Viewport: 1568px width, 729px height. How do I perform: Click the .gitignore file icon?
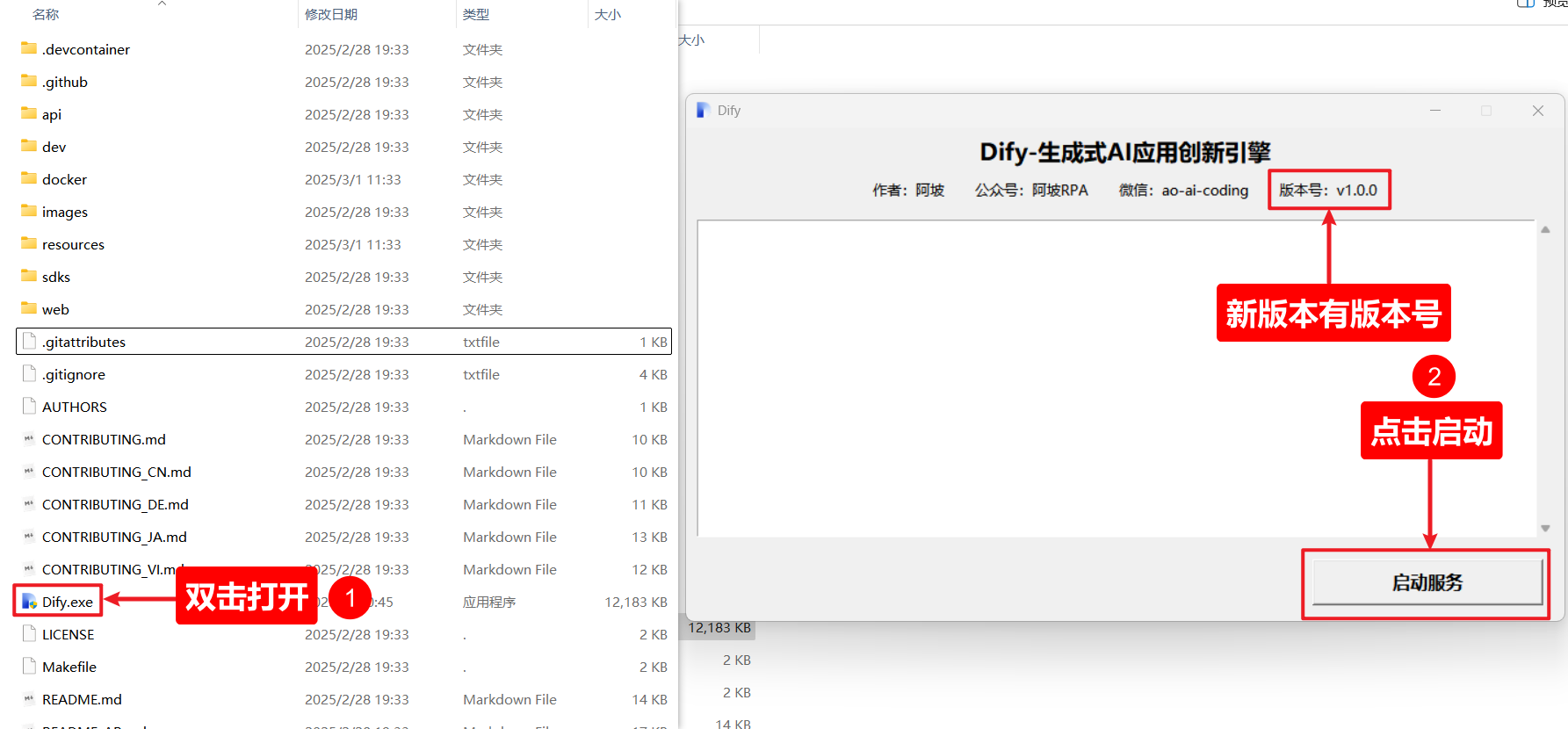click(x=29, y=373)
